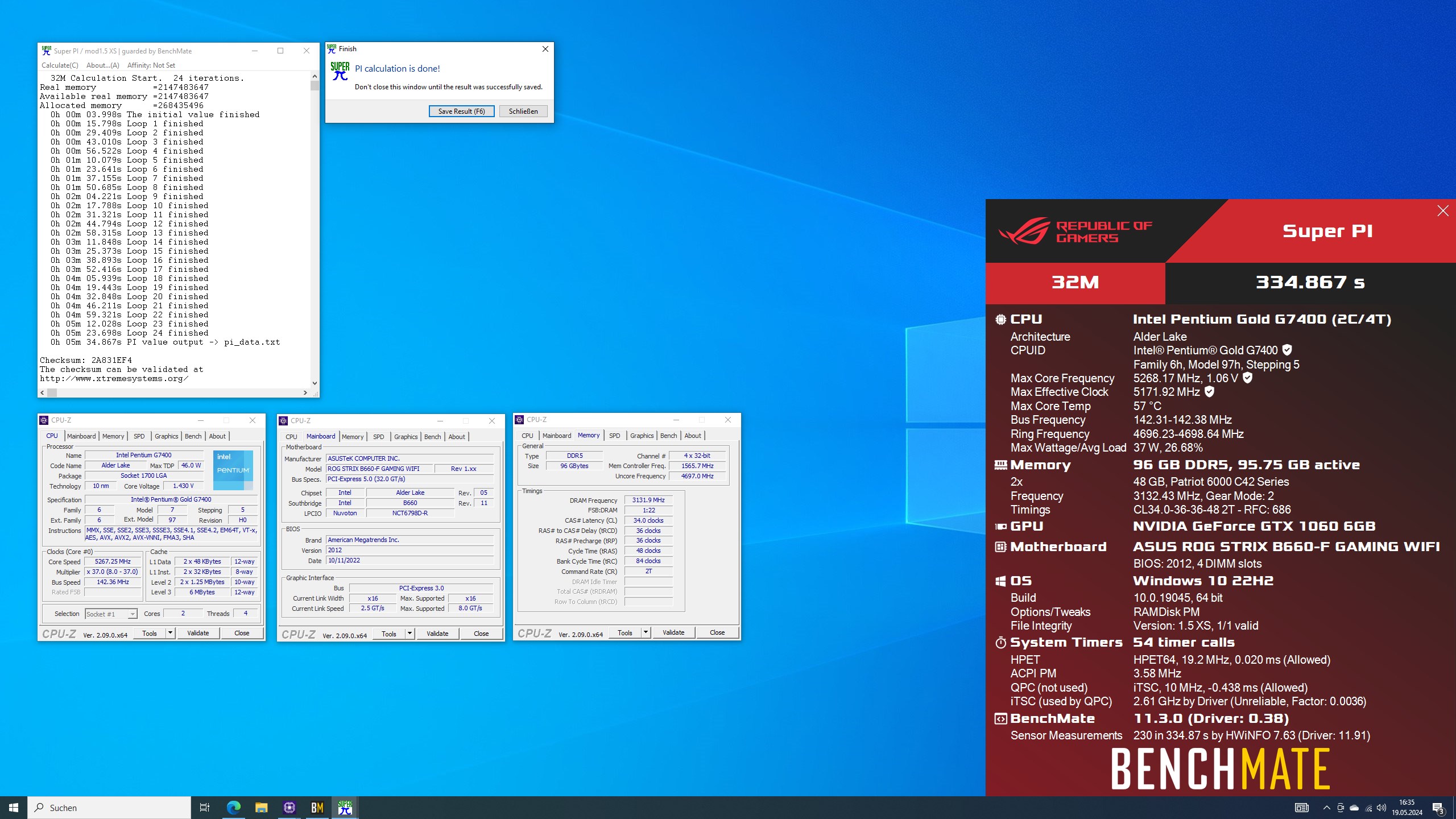Open Task View on the taskbar

pos(205,808)
